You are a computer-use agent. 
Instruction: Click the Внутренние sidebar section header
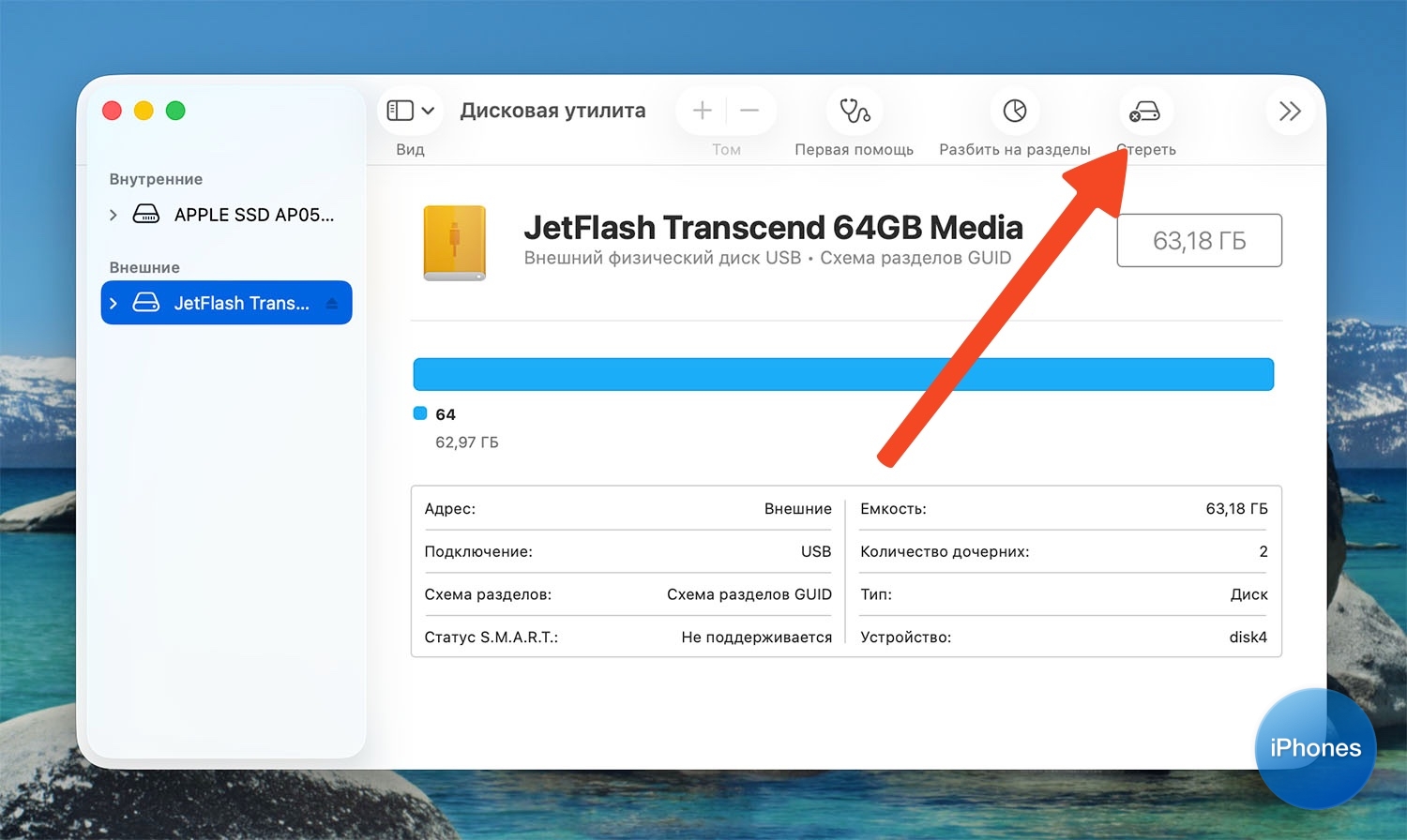coord(156,179)
